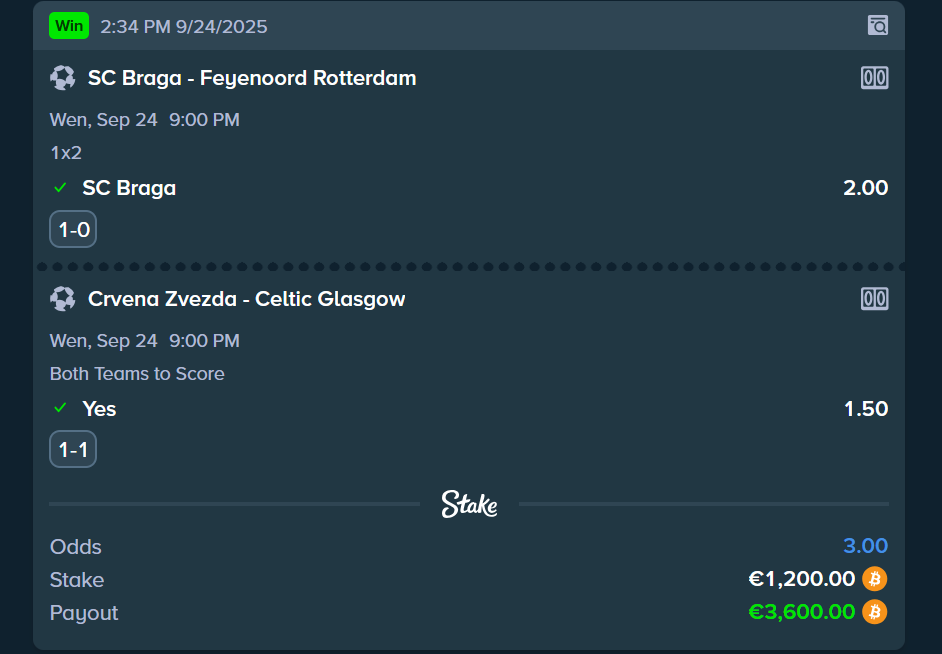Click the 1-0 score badge

[73, 230]
